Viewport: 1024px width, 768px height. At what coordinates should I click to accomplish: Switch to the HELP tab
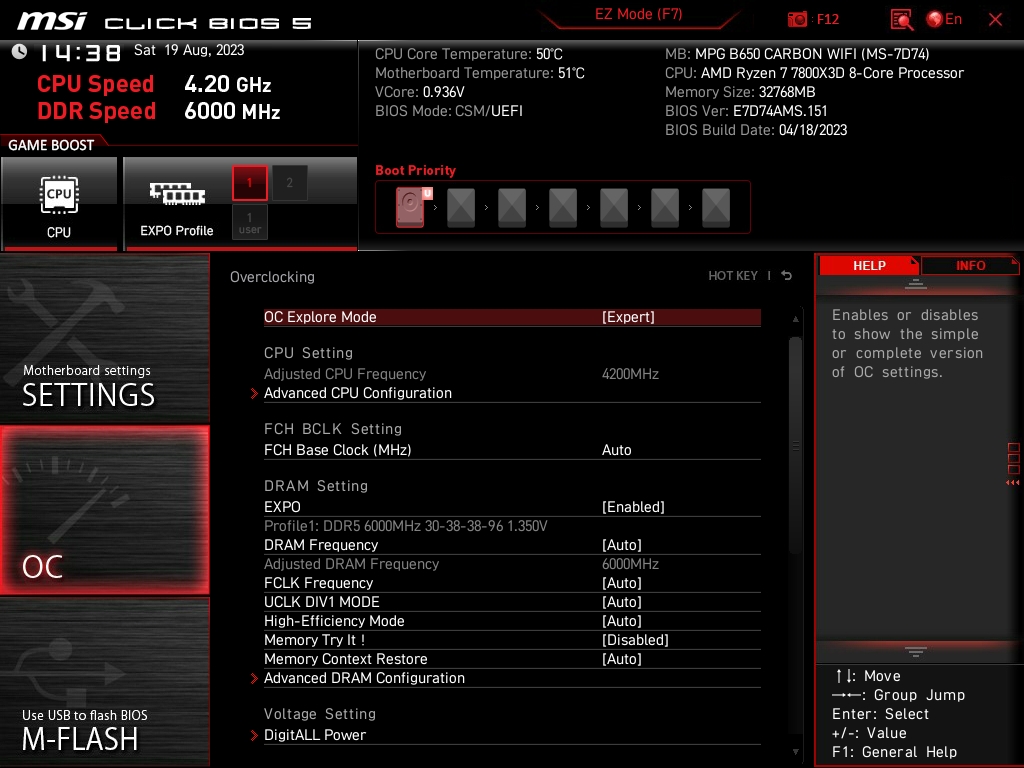click(x=869, y=265)
